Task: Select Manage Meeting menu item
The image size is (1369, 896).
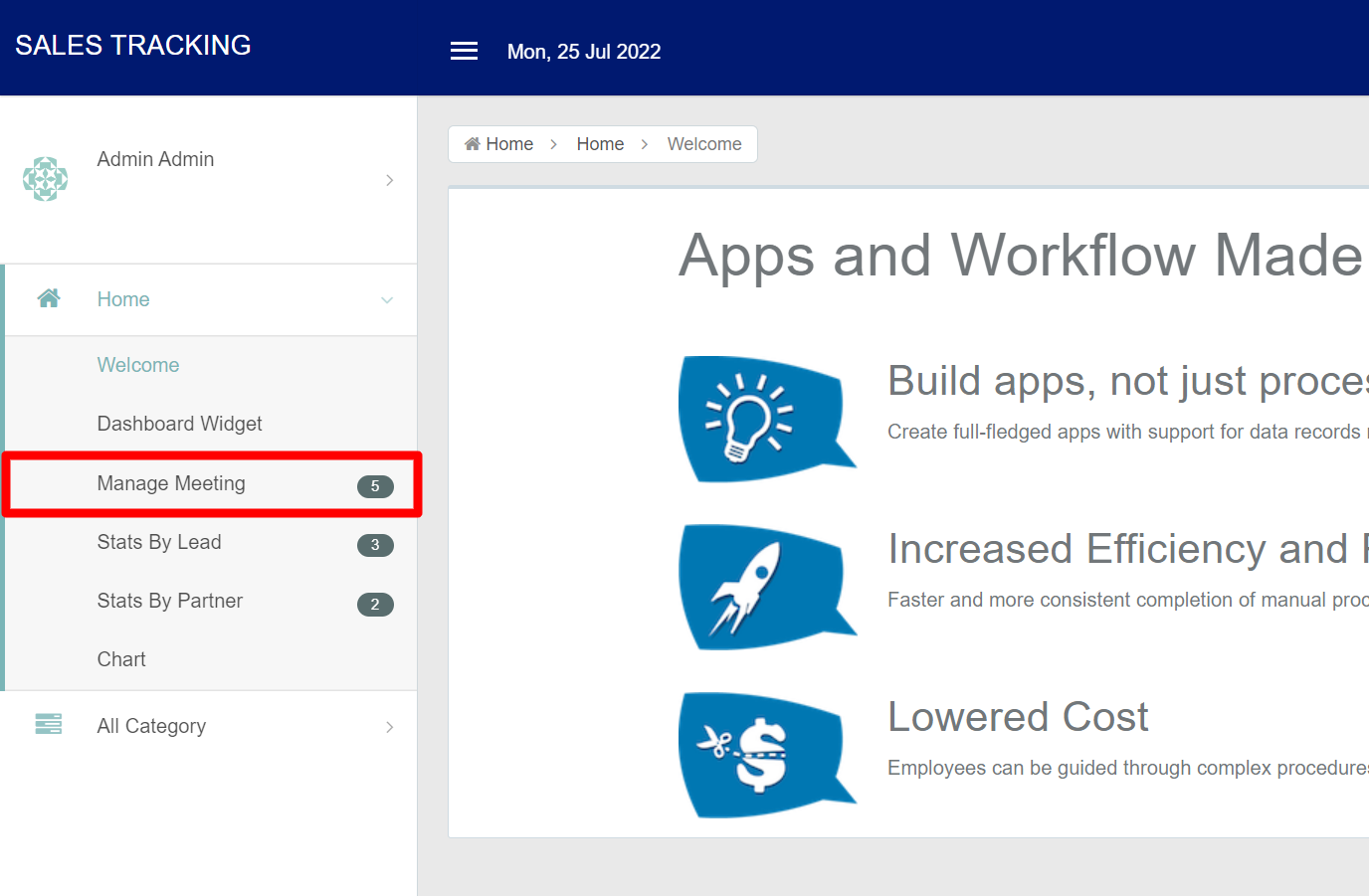Action: click(x=171, y=483)
